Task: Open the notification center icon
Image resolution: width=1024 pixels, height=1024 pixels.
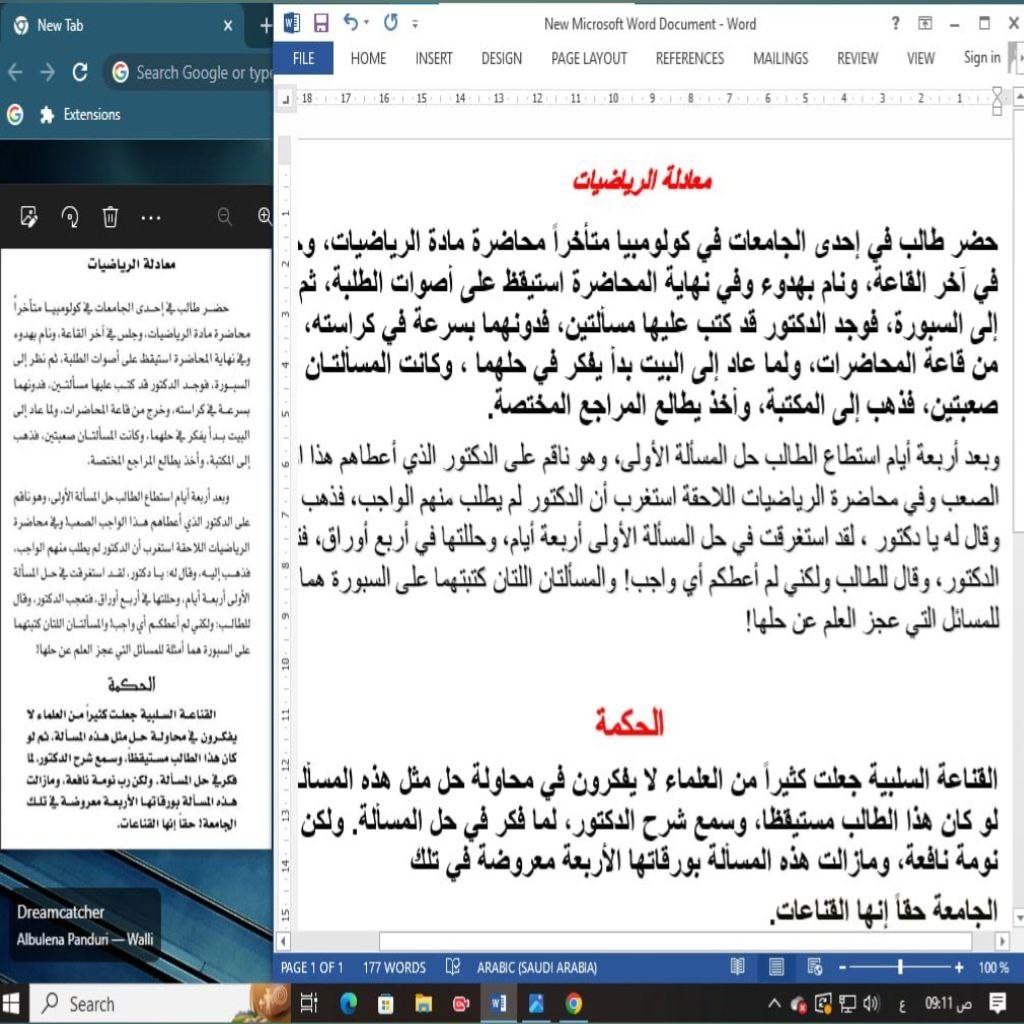Action: (997, 1002)
